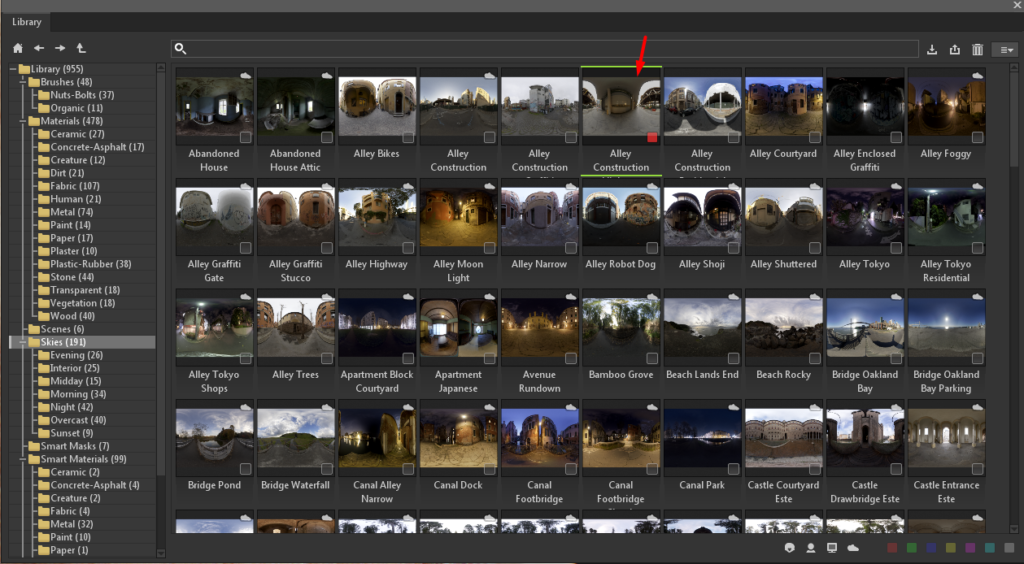Open the Night (42) skies folder
The height and width of the screenshot is (564, 1024).
coord(72,407)
